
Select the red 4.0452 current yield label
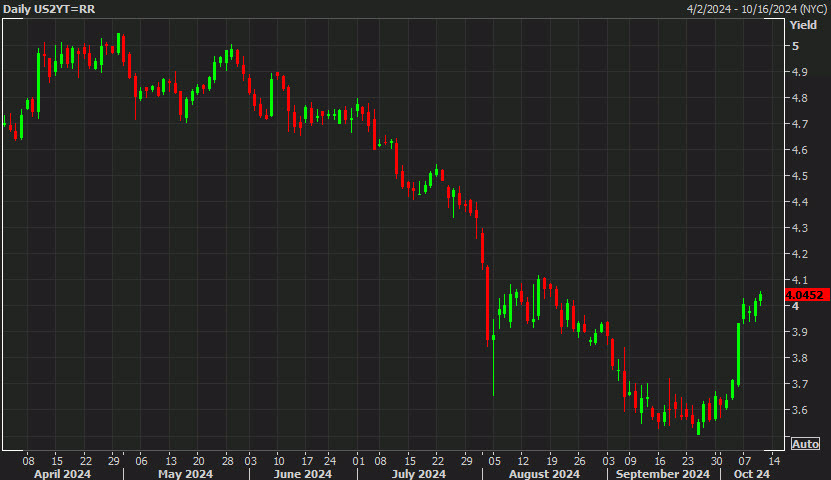coord(807,295)
